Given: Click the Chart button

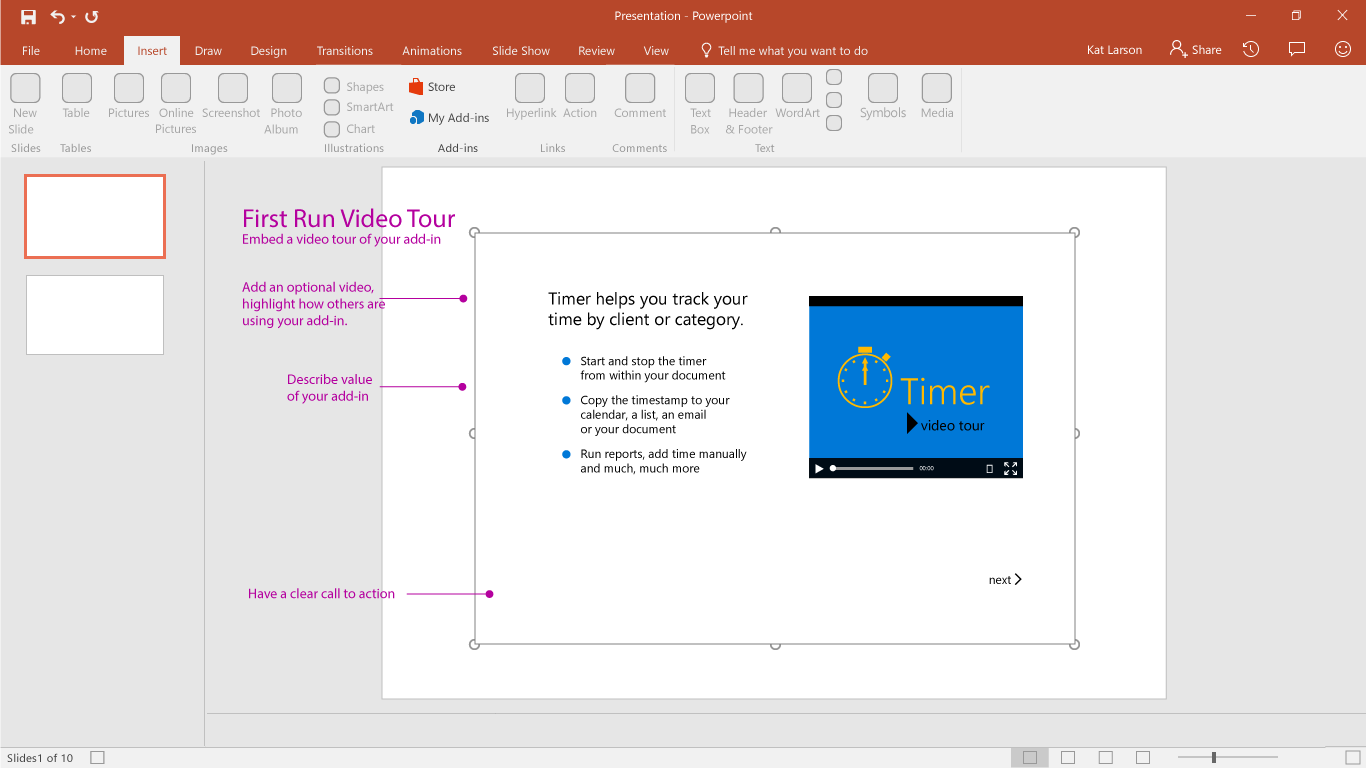Looking at the screenshot, I should click(x=350, y=129).
